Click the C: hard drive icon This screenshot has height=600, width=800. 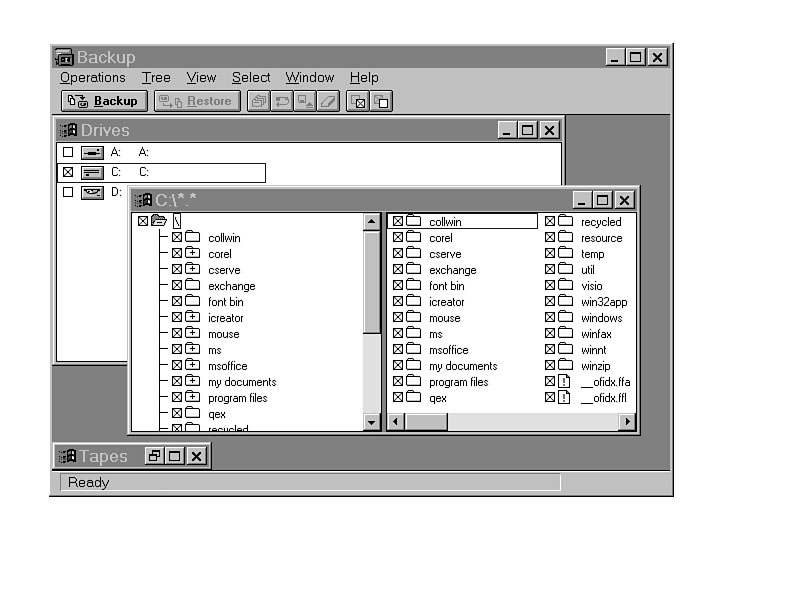[x=92, y=173]
